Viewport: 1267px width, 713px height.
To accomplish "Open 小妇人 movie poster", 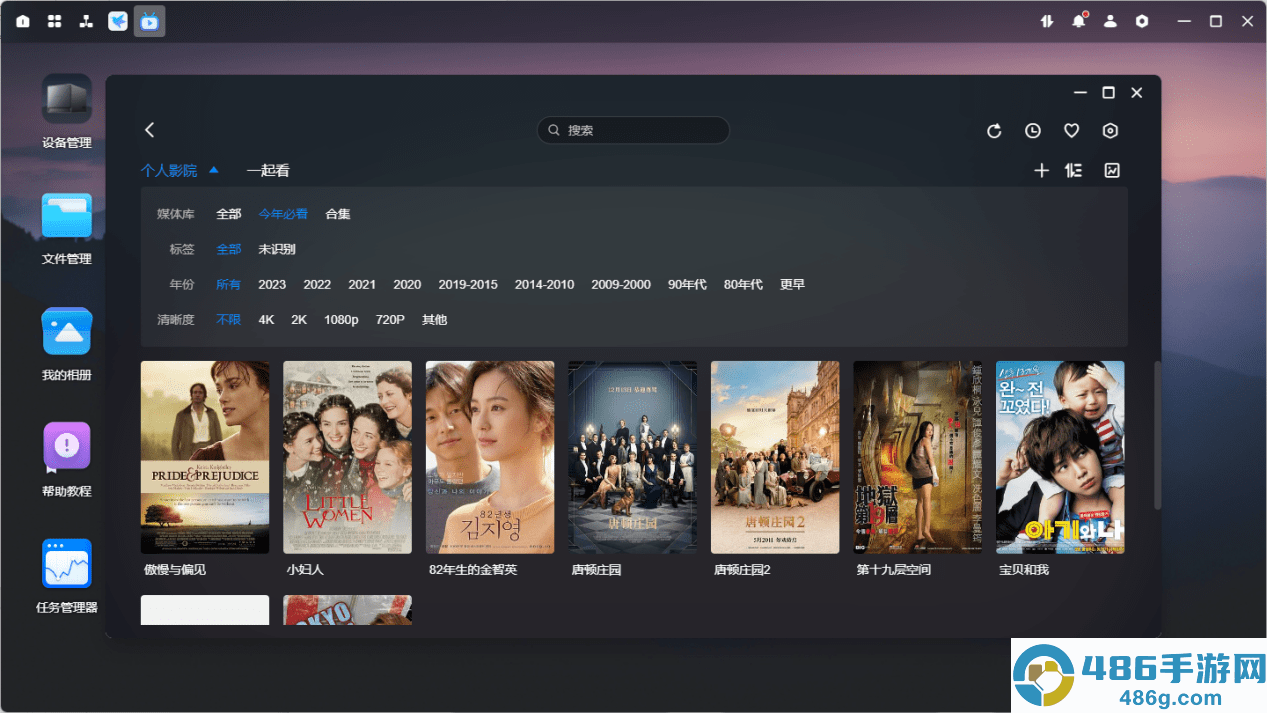I will click(347, 457).
